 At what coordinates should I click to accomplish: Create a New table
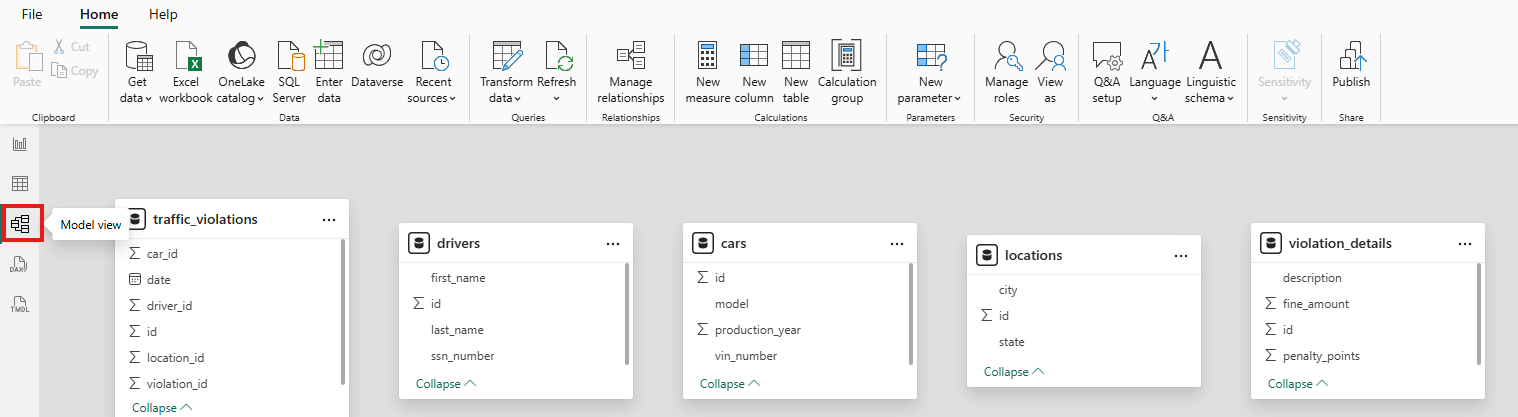796,73
